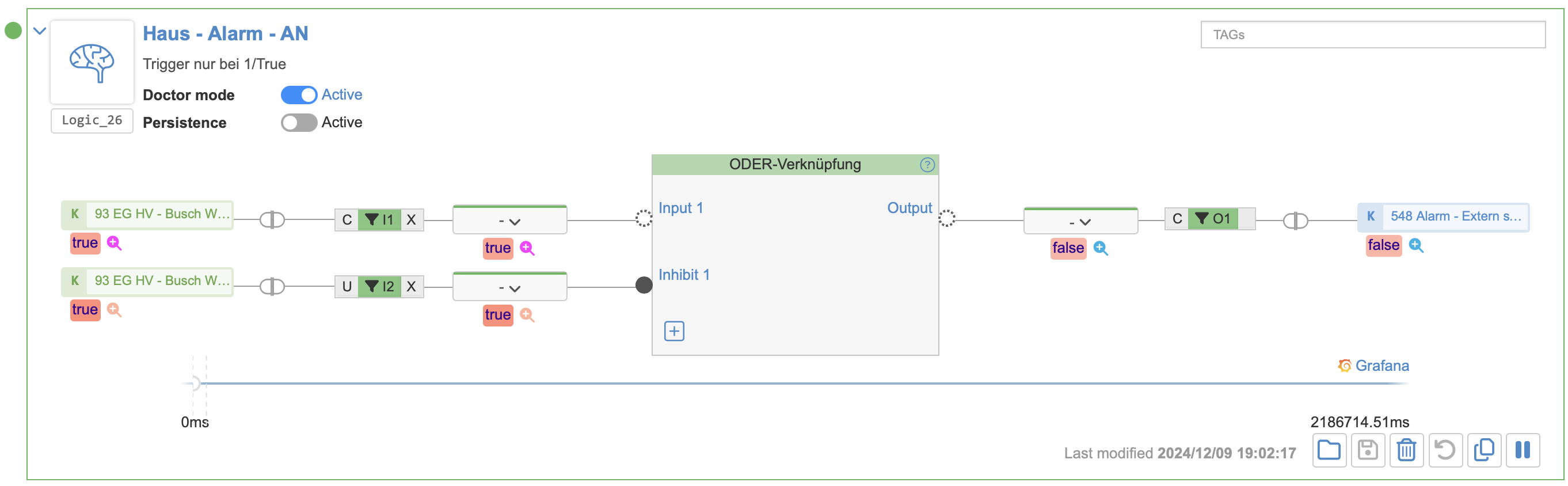Toggle Doctor mode switch
Screen dimensions: 1568x486
pyautogui.click(x=299, y=95)
